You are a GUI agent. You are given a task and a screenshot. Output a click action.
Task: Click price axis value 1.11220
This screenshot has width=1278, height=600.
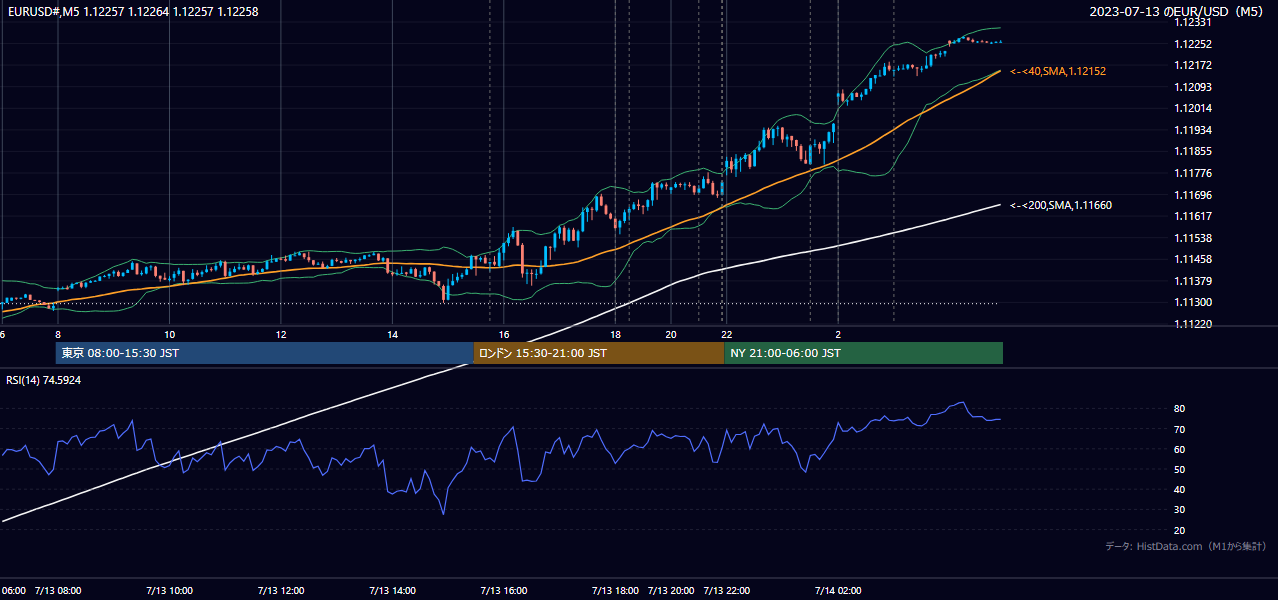click(x=1193, y=324)
